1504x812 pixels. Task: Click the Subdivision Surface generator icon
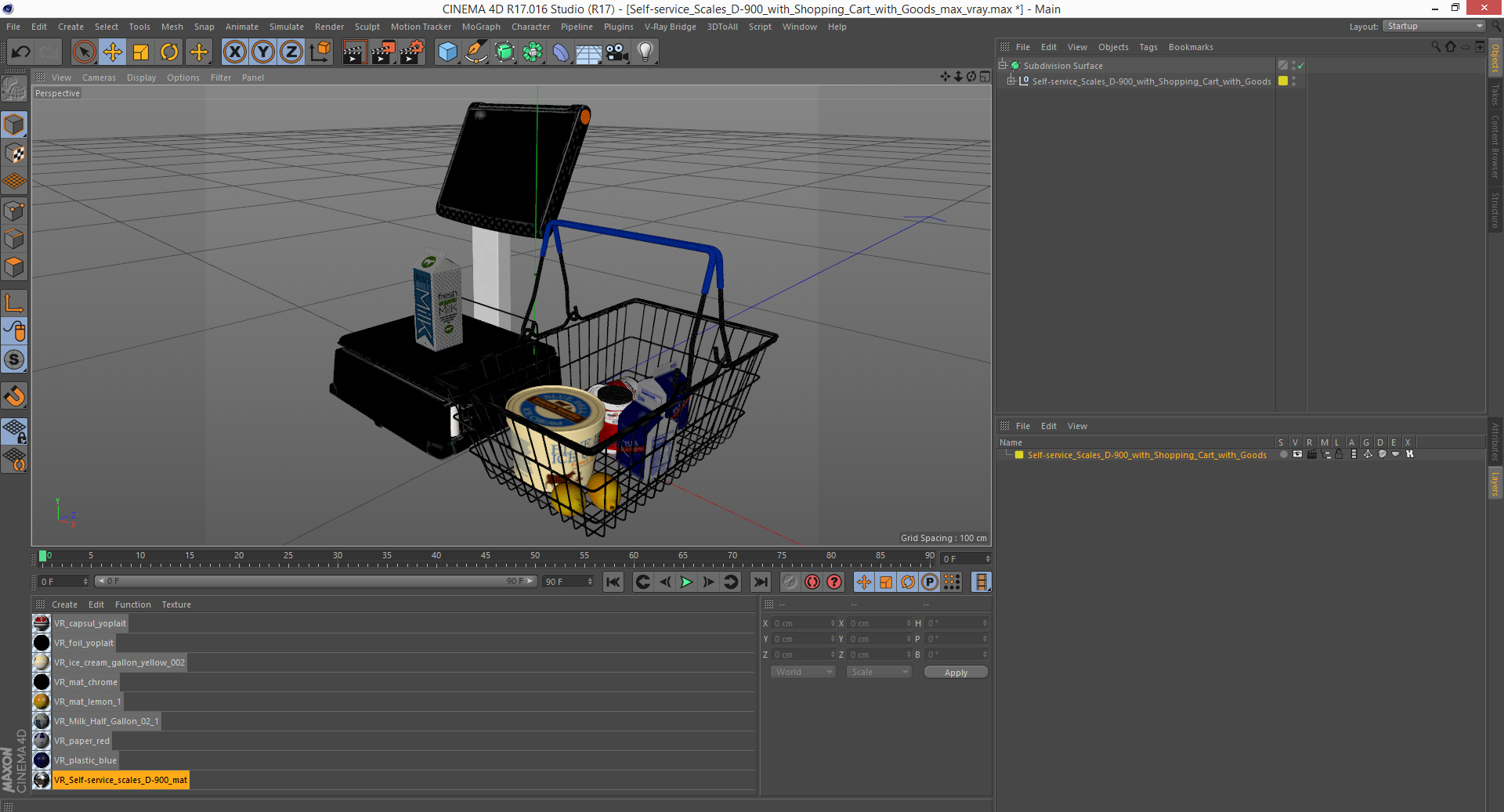point(504,52)
